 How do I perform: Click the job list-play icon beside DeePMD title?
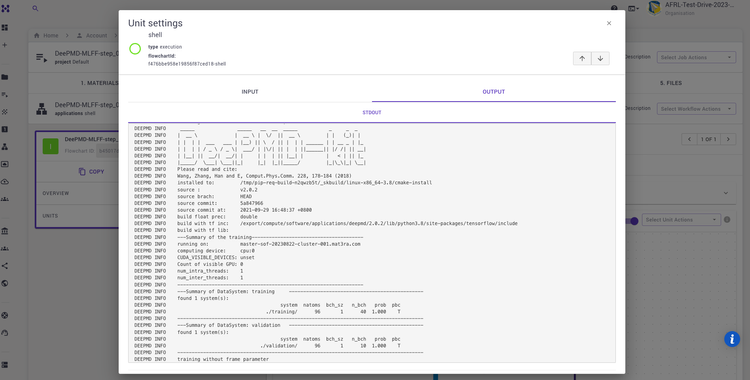point(42,57)
